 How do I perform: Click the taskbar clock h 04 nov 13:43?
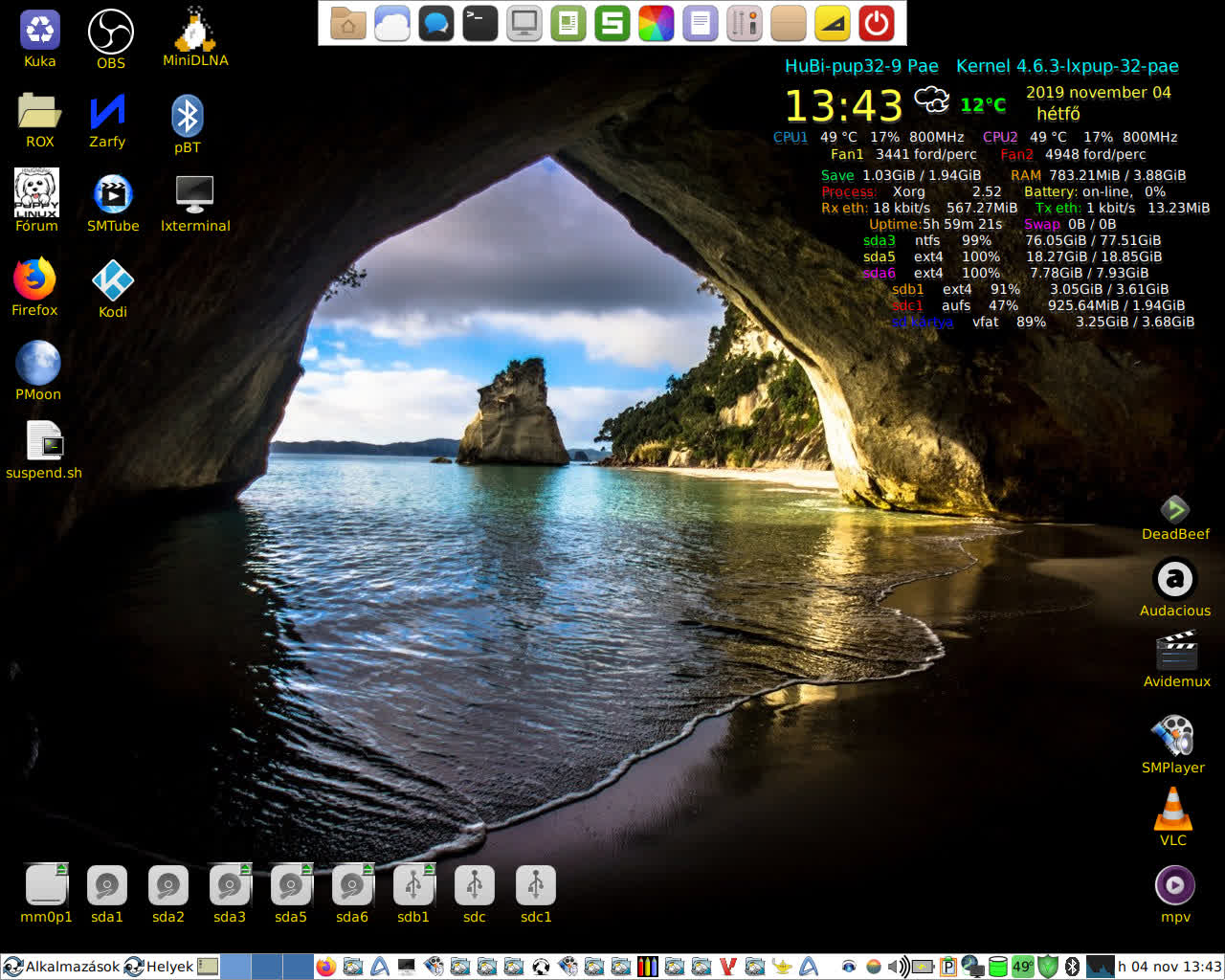1169,967
